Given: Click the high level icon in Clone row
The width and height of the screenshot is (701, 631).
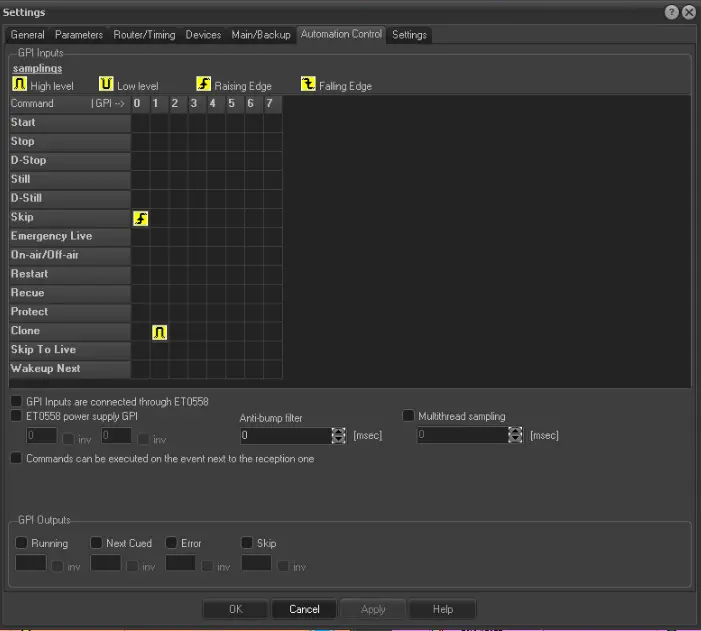Looking at the screenshot, I should pos(159,331).
